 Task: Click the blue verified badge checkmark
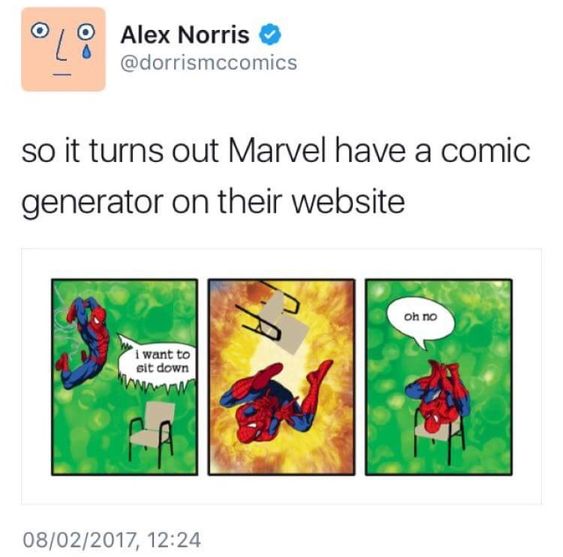coord(270,34)
